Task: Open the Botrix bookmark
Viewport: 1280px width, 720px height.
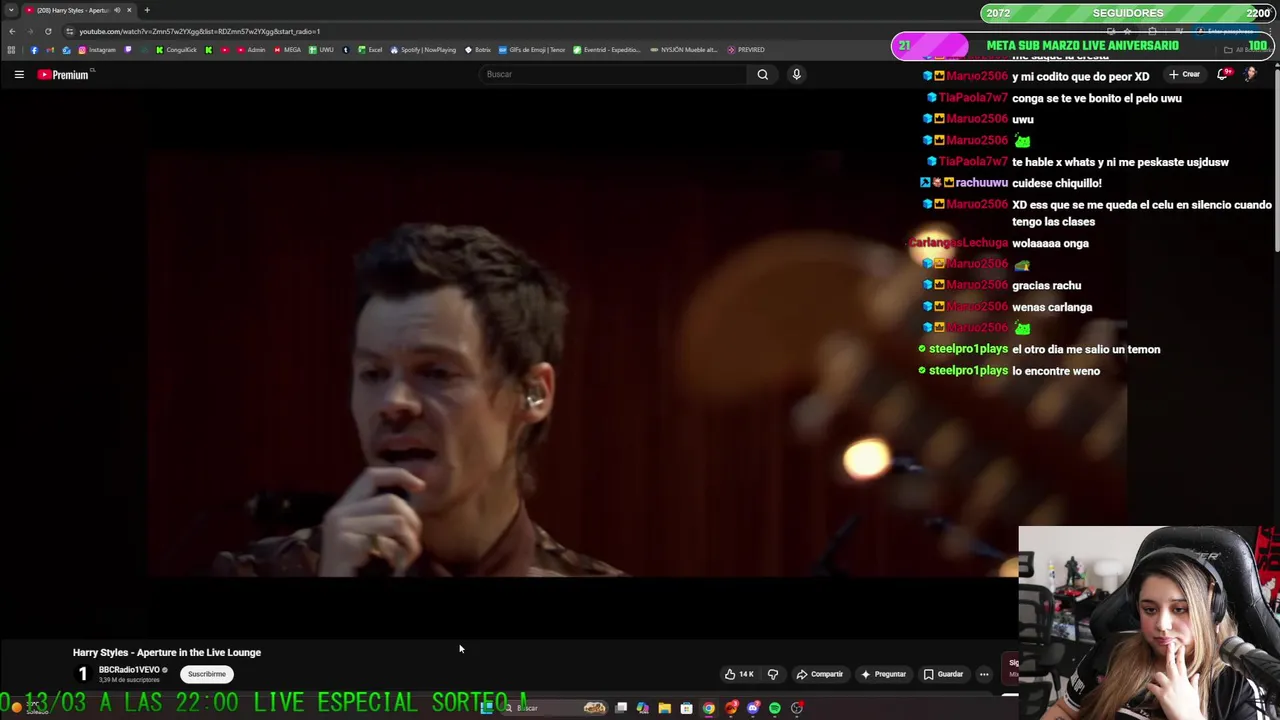Action: (478, 50)
